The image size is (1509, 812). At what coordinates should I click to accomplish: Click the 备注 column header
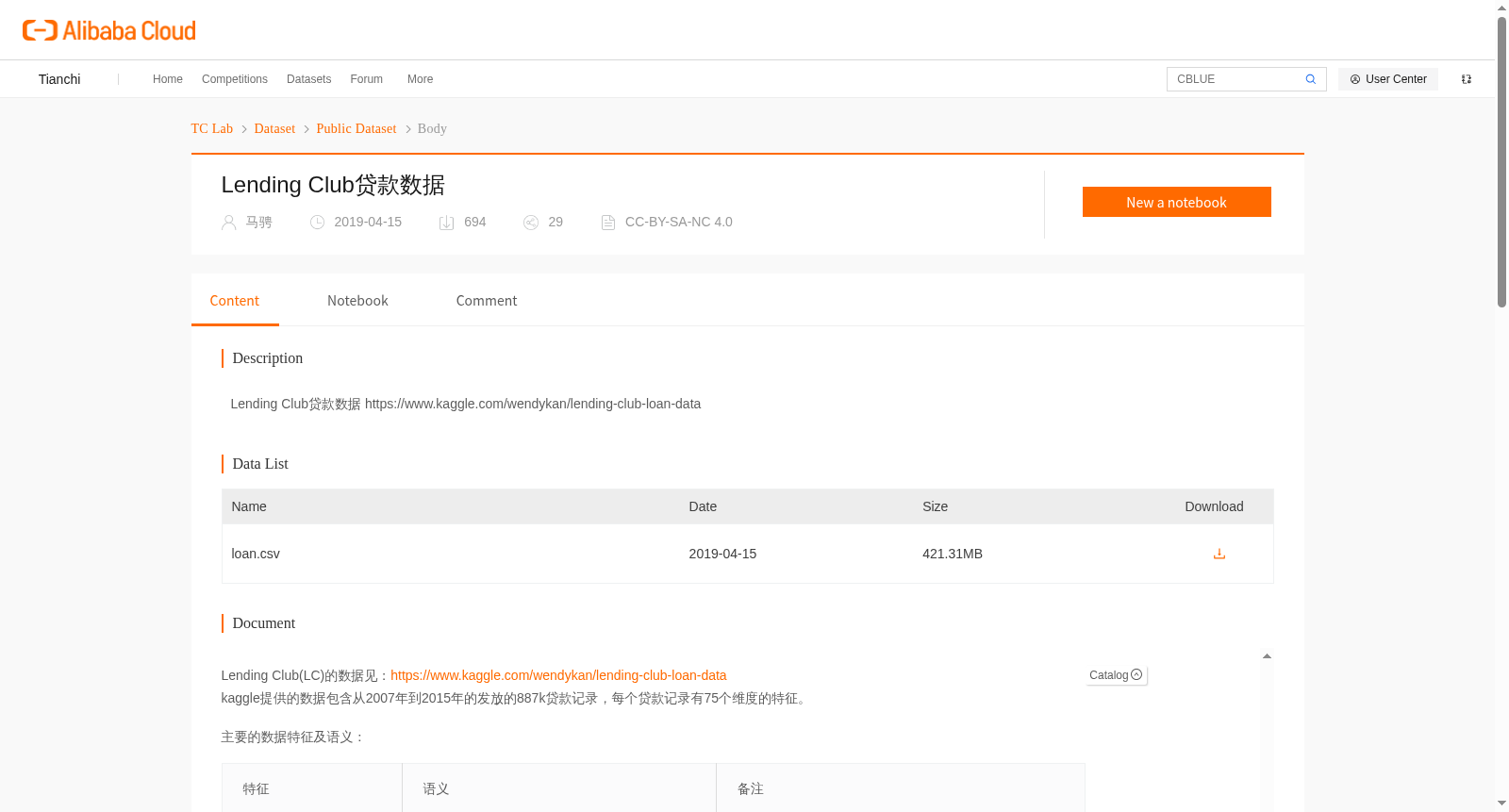click(x=751, y=788)
